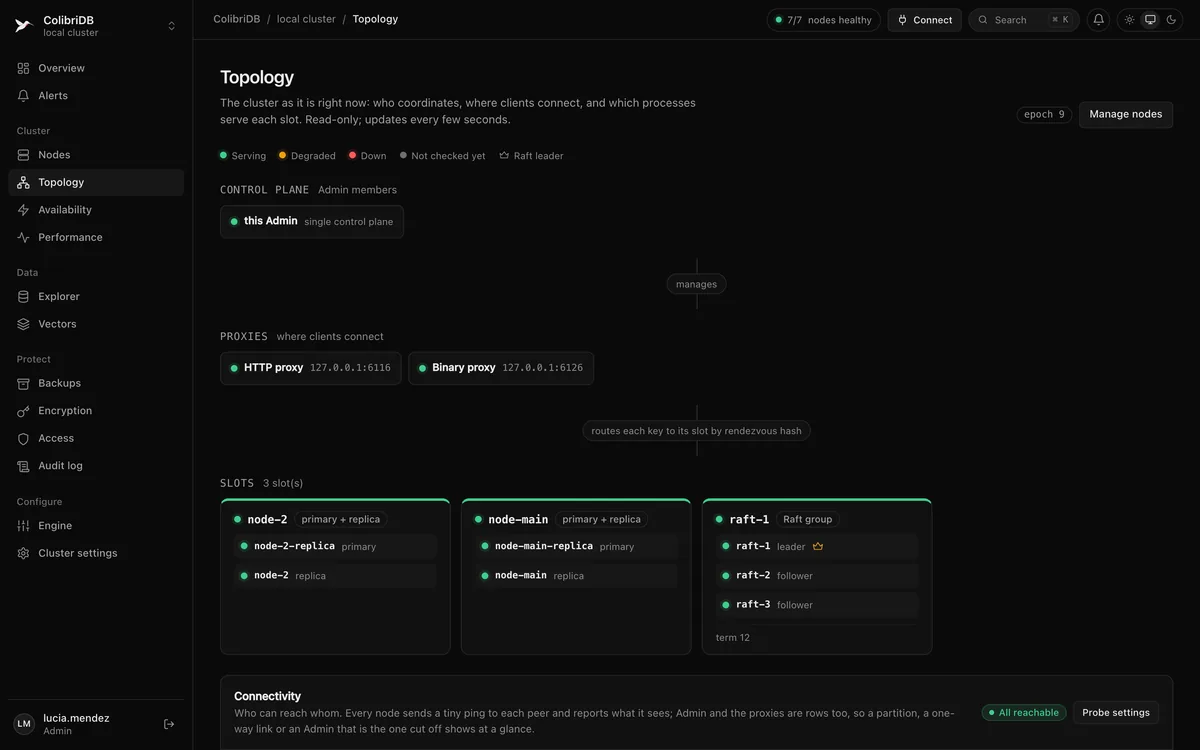Open the Availability page
The image size is (1200, 750).
[96, 210]
